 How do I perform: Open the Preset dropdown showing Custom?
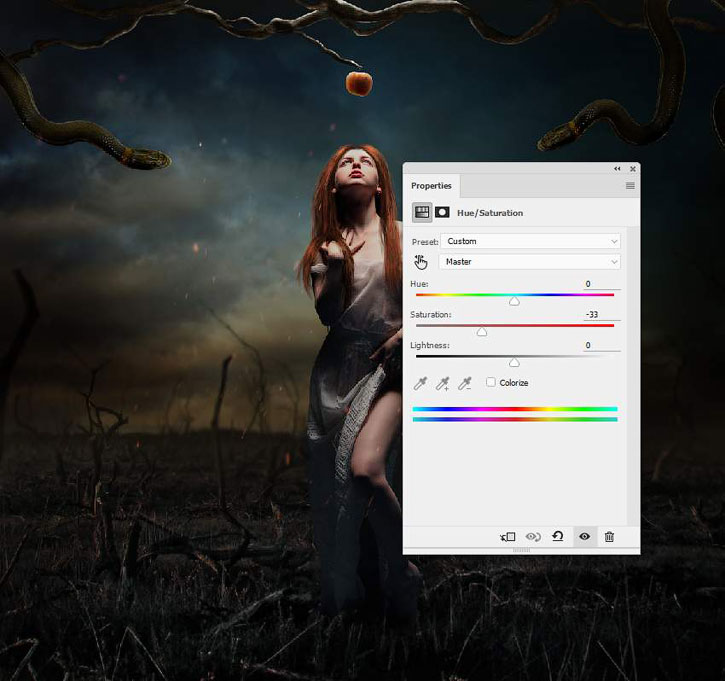click(530, 241)
